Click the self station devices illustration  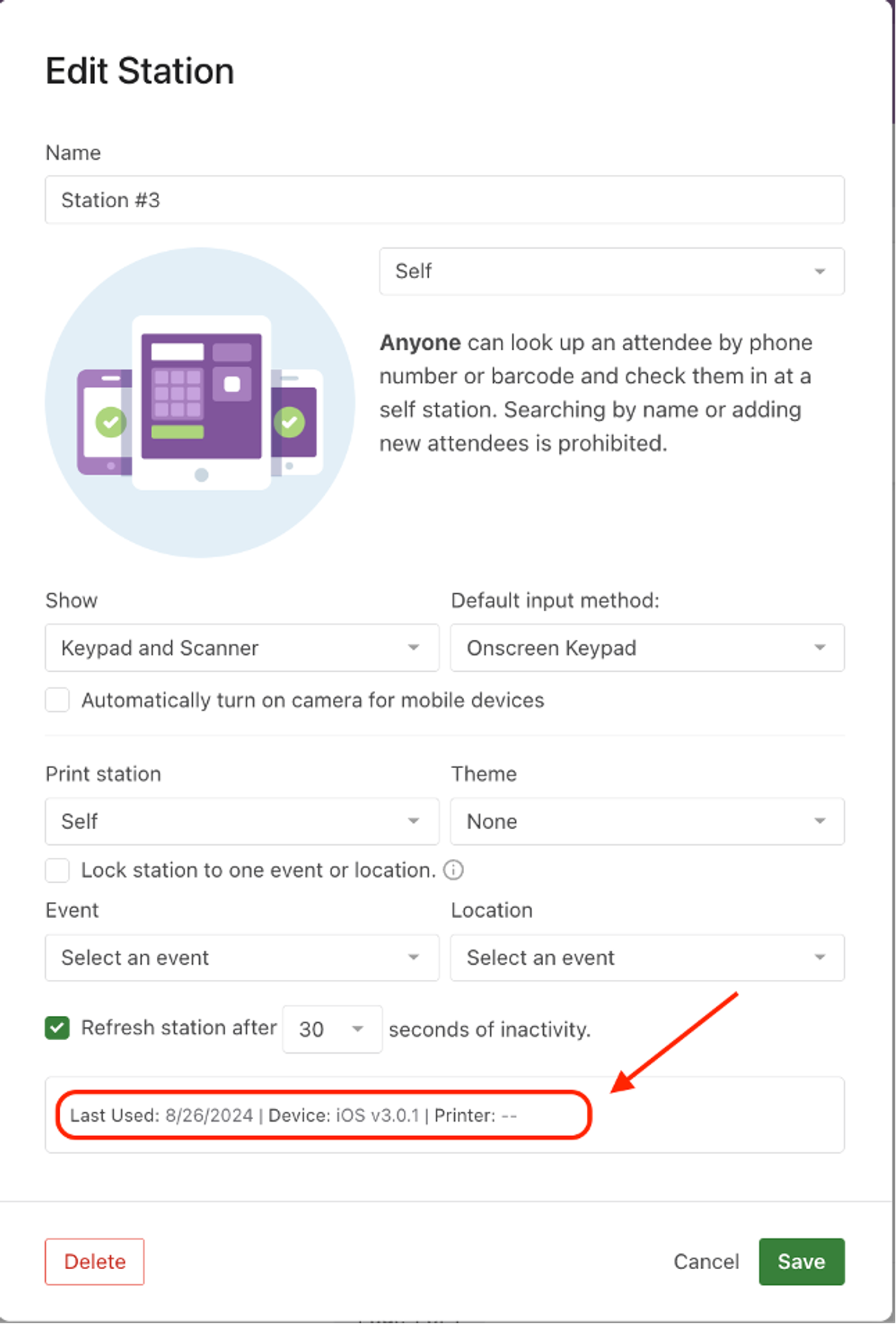200,403
